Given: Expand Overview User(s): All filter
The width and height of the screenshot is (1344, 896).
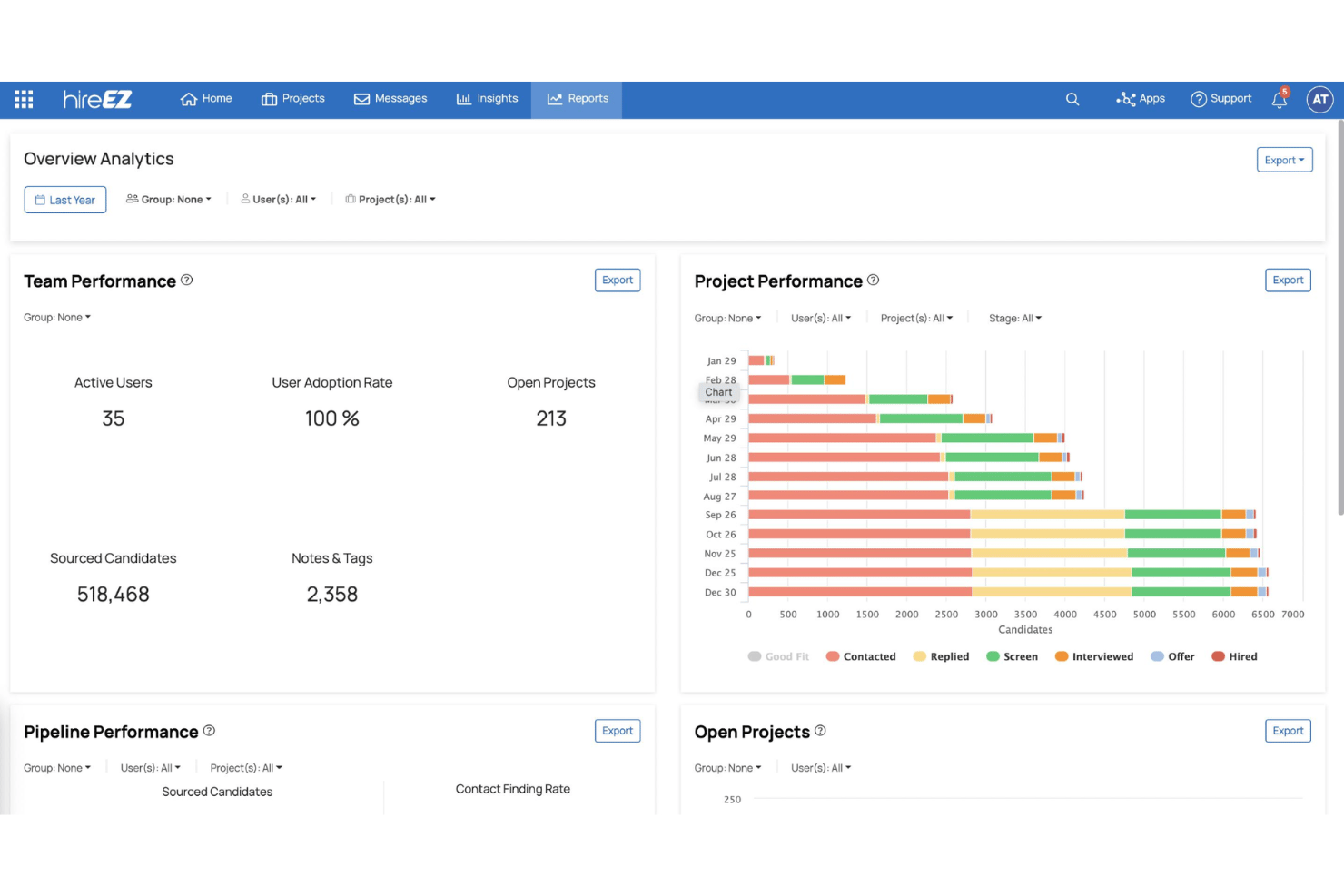Looking at the screenshot, I should [279, 200].
